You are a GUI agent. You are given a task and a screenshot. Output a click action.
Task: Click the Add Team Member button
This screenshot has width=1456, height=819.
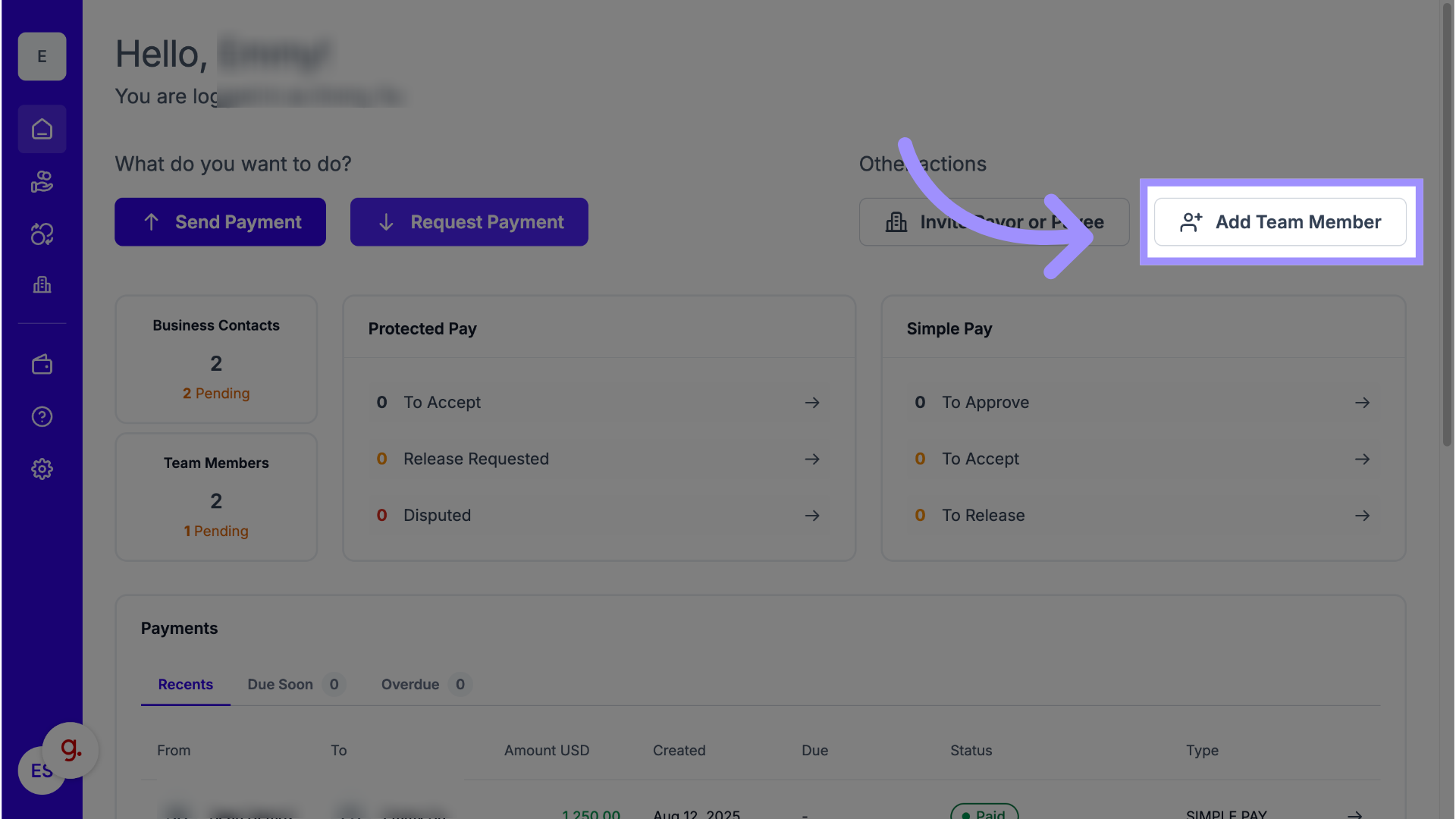click(1280, 222)
